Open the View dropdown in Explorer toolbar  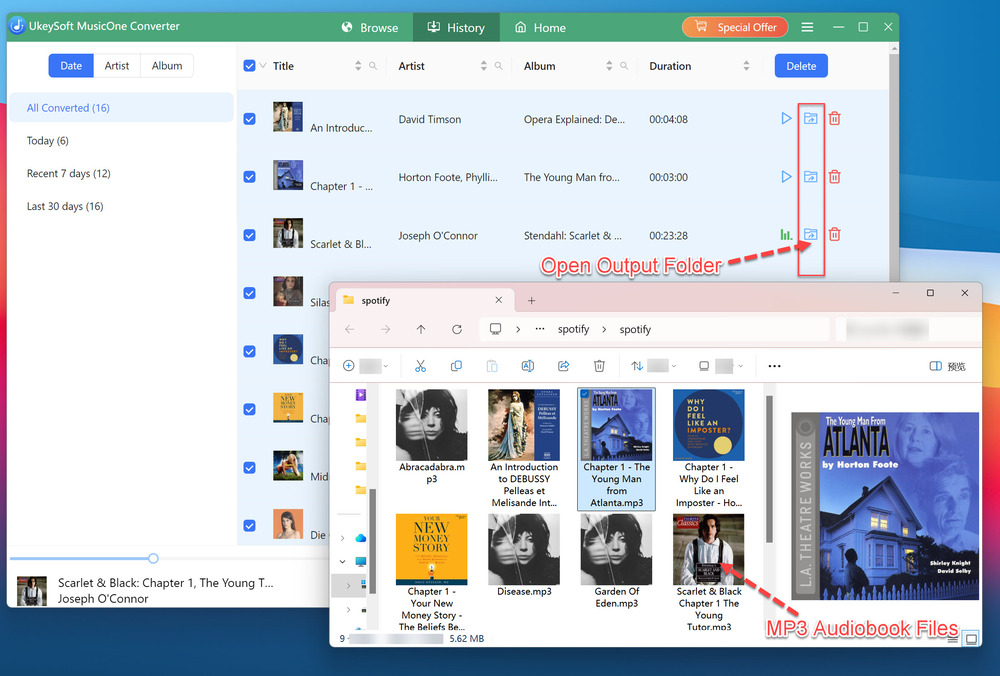point(721,366)
